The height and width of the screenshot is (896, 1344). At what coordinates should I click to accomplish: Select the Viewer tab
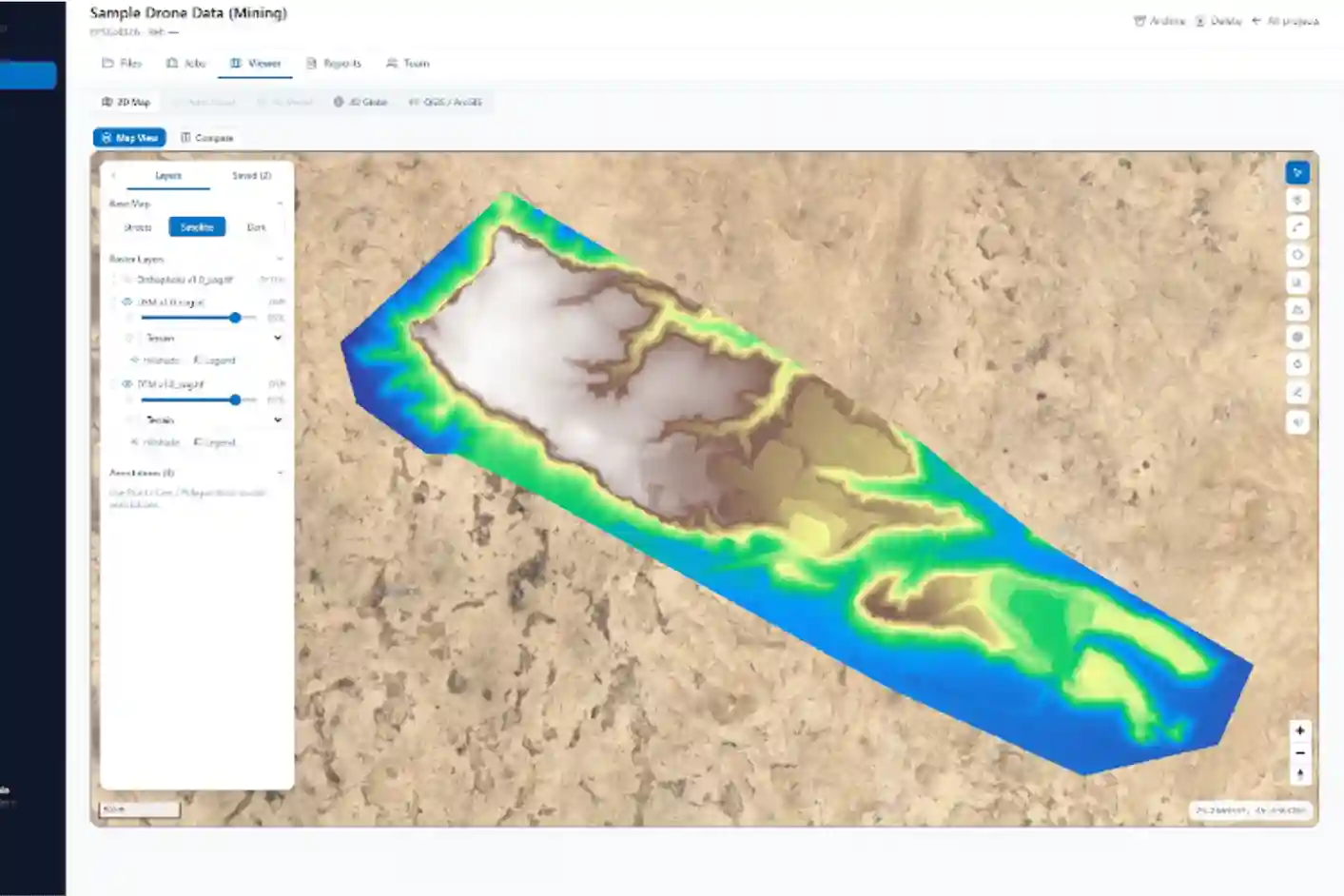point(255,64)
